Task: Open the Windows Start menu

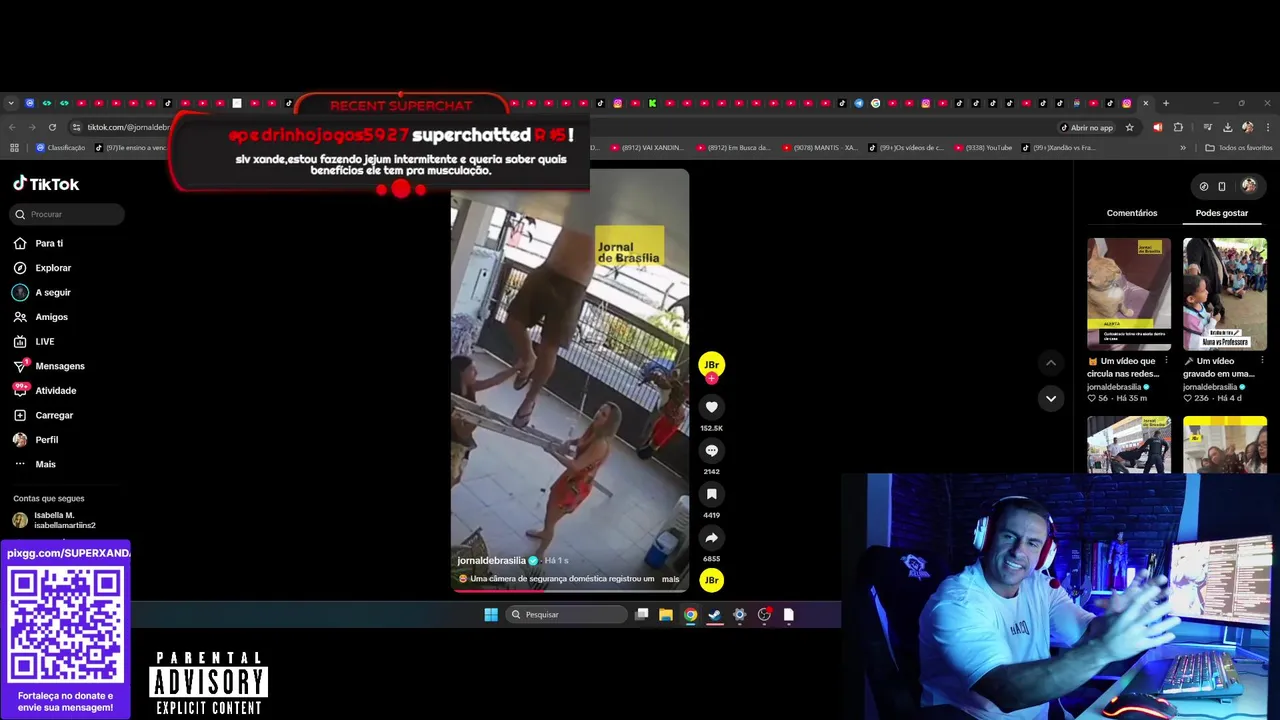Action: pyautogui.click(x=491, y=614)
